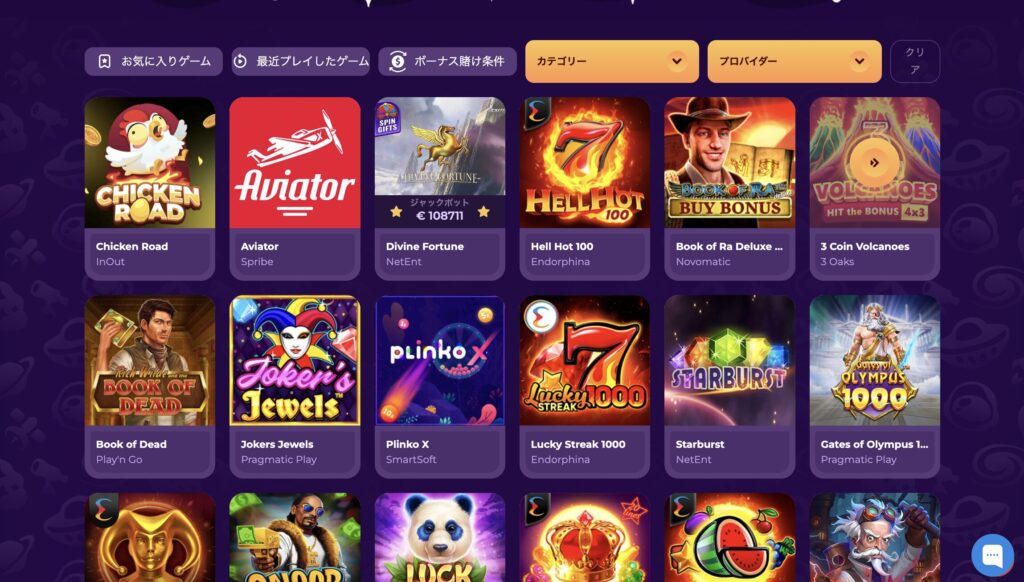
Task: Click Spin Gifts badge on Divine Fortune
Action: pyautogui.click(x=387, y=118)
